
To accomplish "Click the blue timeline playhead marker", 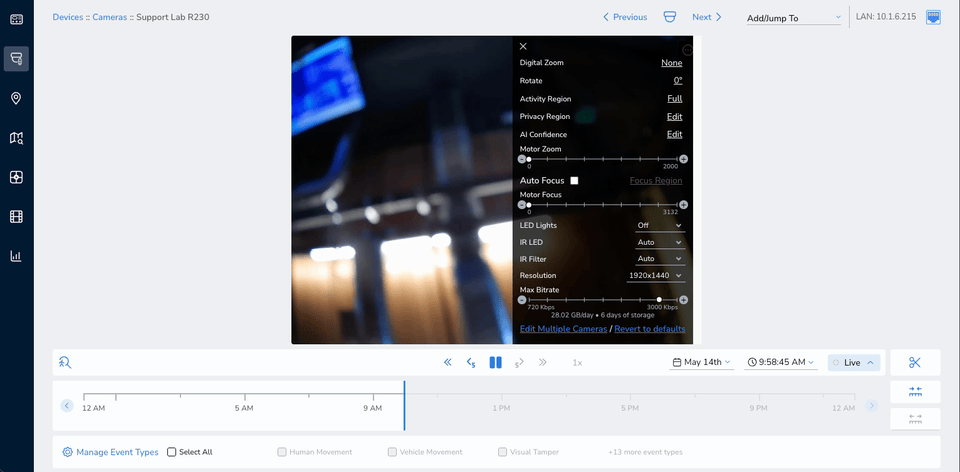I will pyautogui.click(x=404, y=405).
